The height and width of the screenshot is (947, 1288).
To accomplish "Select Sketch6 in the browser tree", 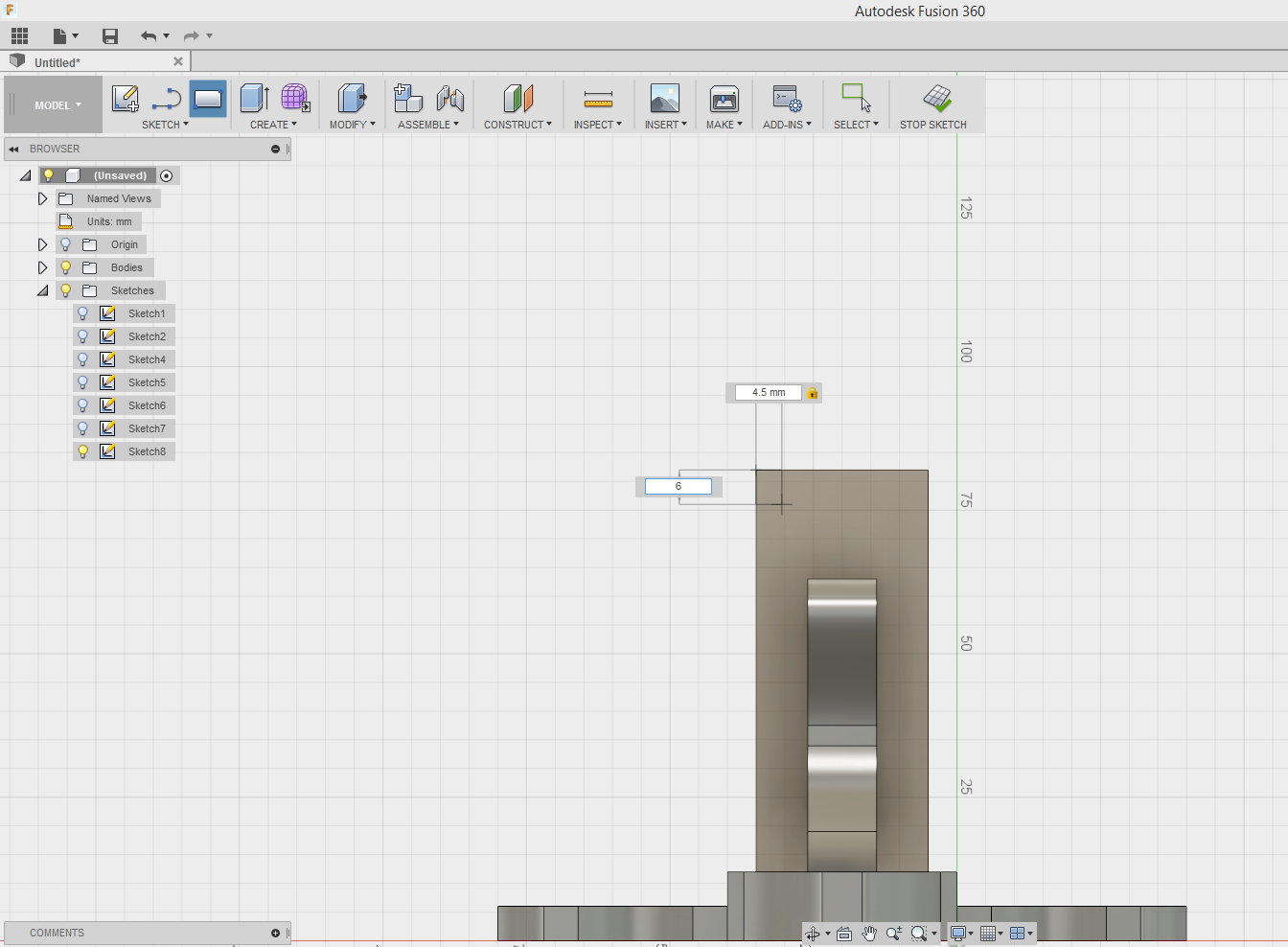I will click(147, 405).
